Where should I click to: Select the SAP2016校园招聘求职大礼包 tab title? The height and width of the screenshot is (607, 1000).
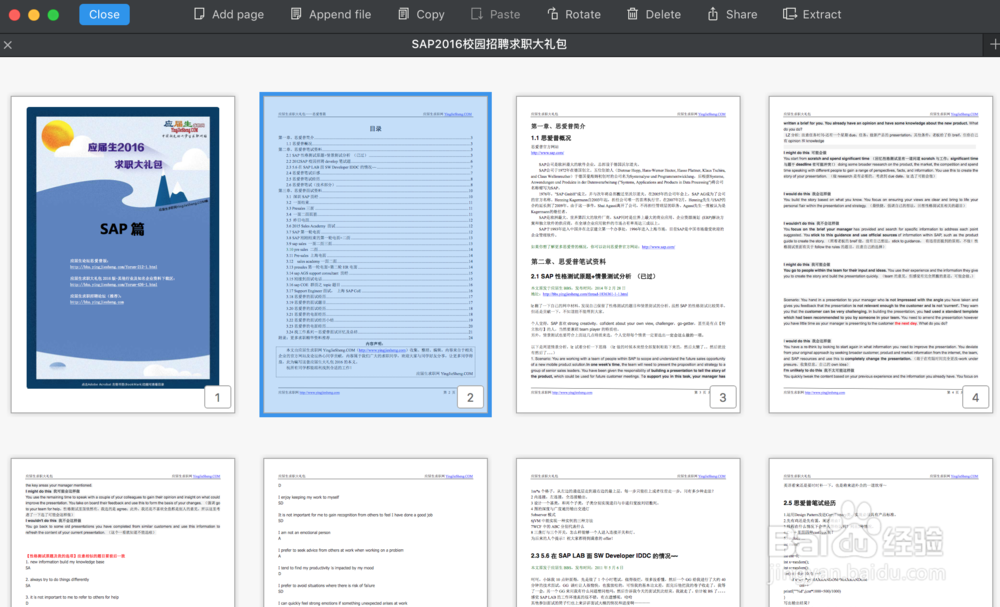coord(489,44)
